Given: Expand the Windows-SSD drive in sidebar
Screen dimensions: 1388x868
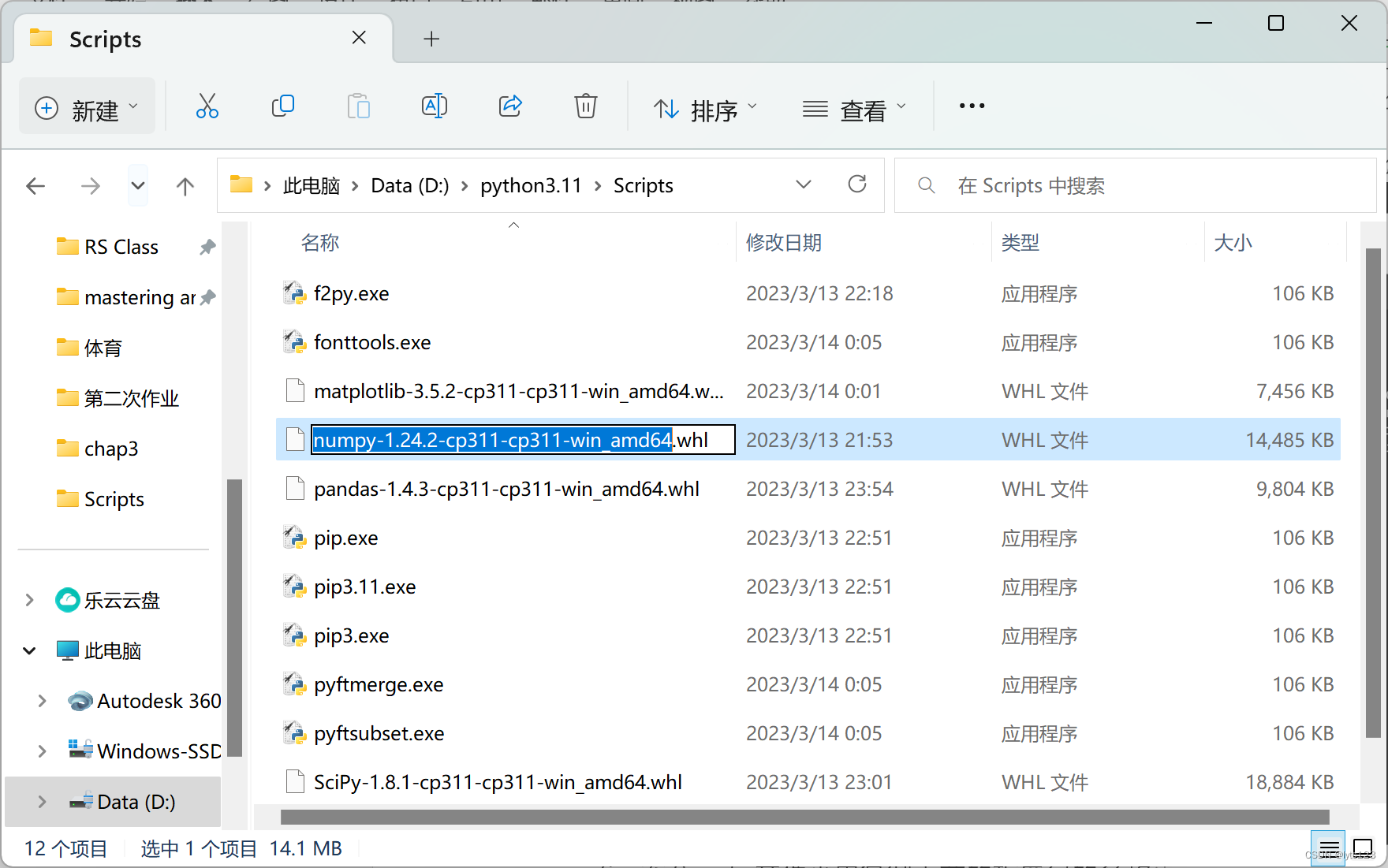Looking at the screenshot, I should click(42, 751).
